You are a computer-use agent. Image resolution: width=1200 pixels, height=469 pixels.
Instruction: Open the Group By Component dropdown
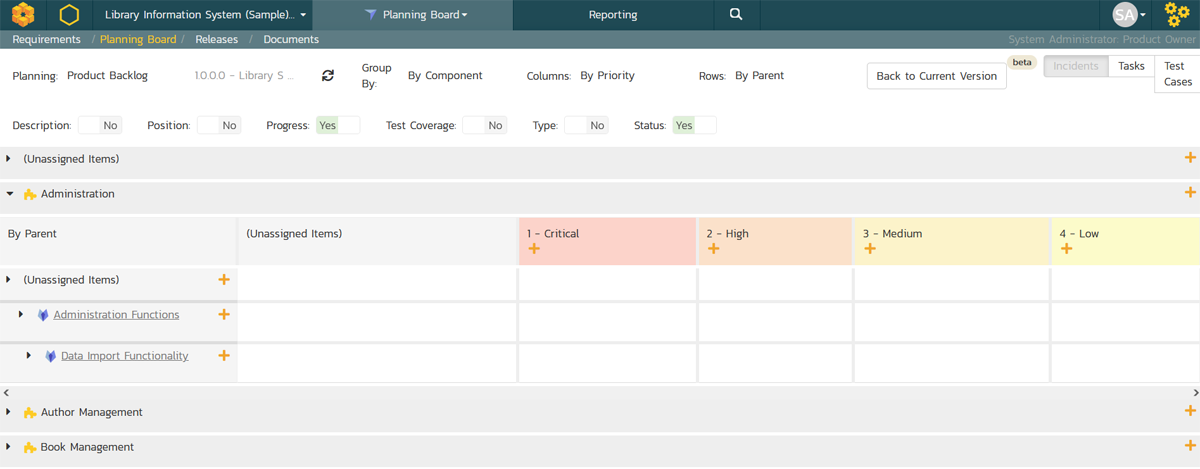pos(445,76)
